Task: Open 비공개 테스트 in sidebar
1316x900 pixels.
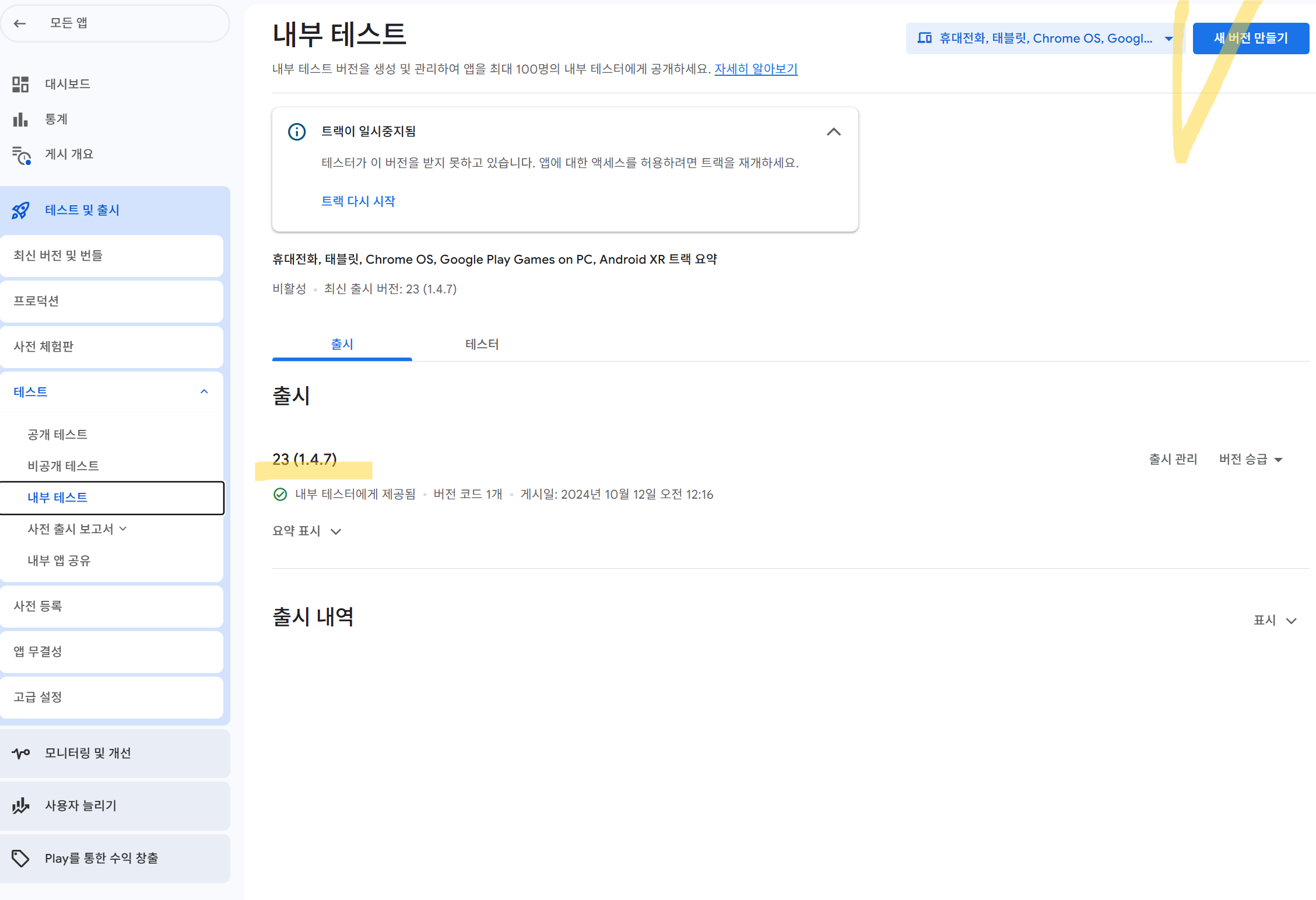Action: pos(63,466)
